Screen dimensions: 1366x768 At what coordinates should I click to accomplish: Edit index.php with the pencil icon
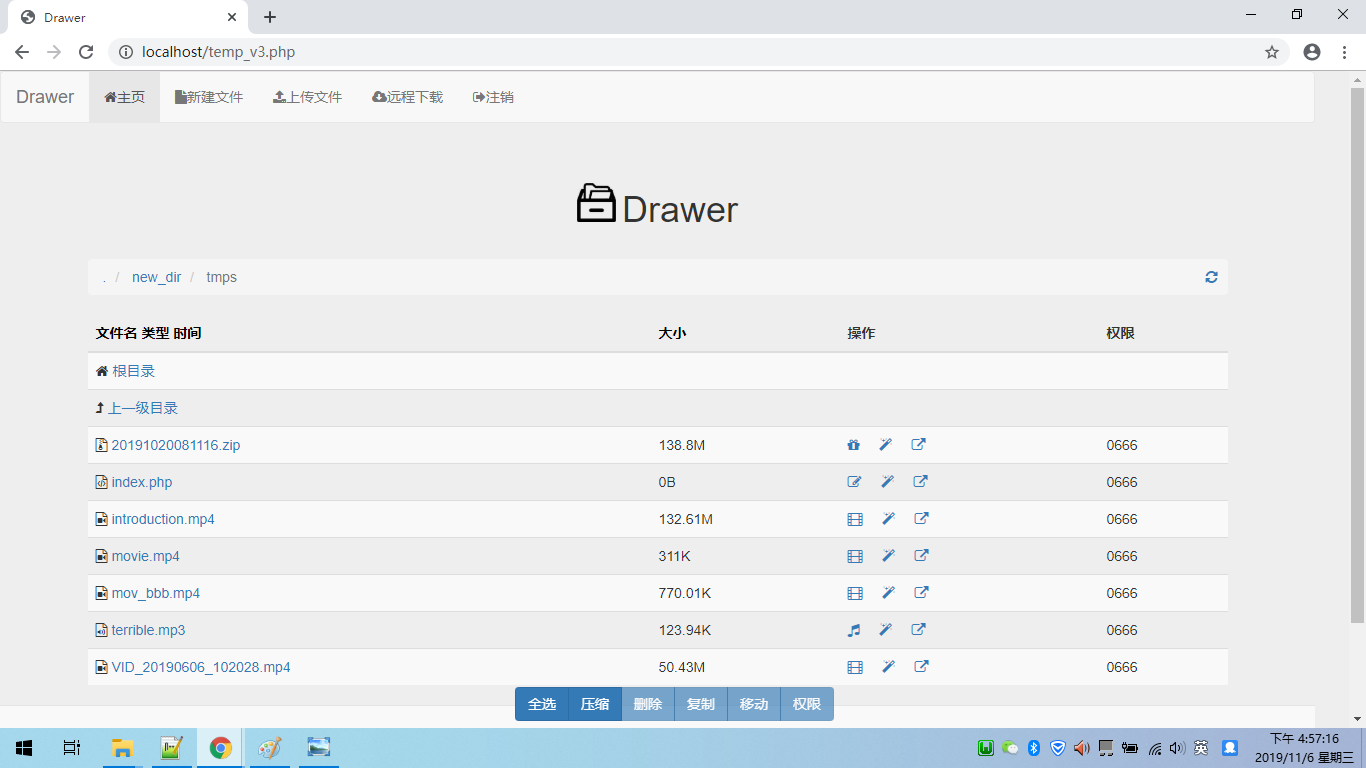[x=854, y=482]
